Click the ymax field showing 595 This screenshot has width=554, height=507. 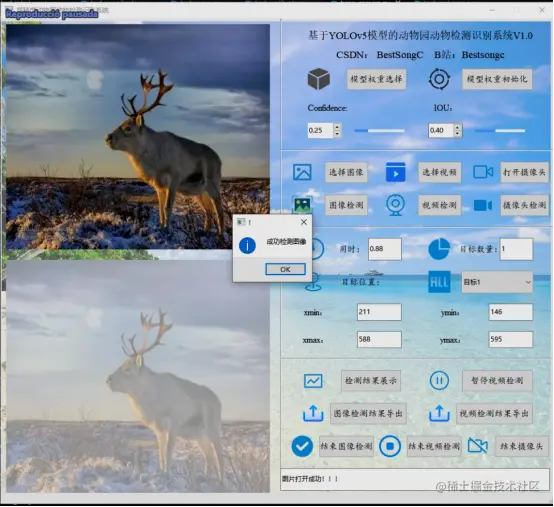click(511, 340)
